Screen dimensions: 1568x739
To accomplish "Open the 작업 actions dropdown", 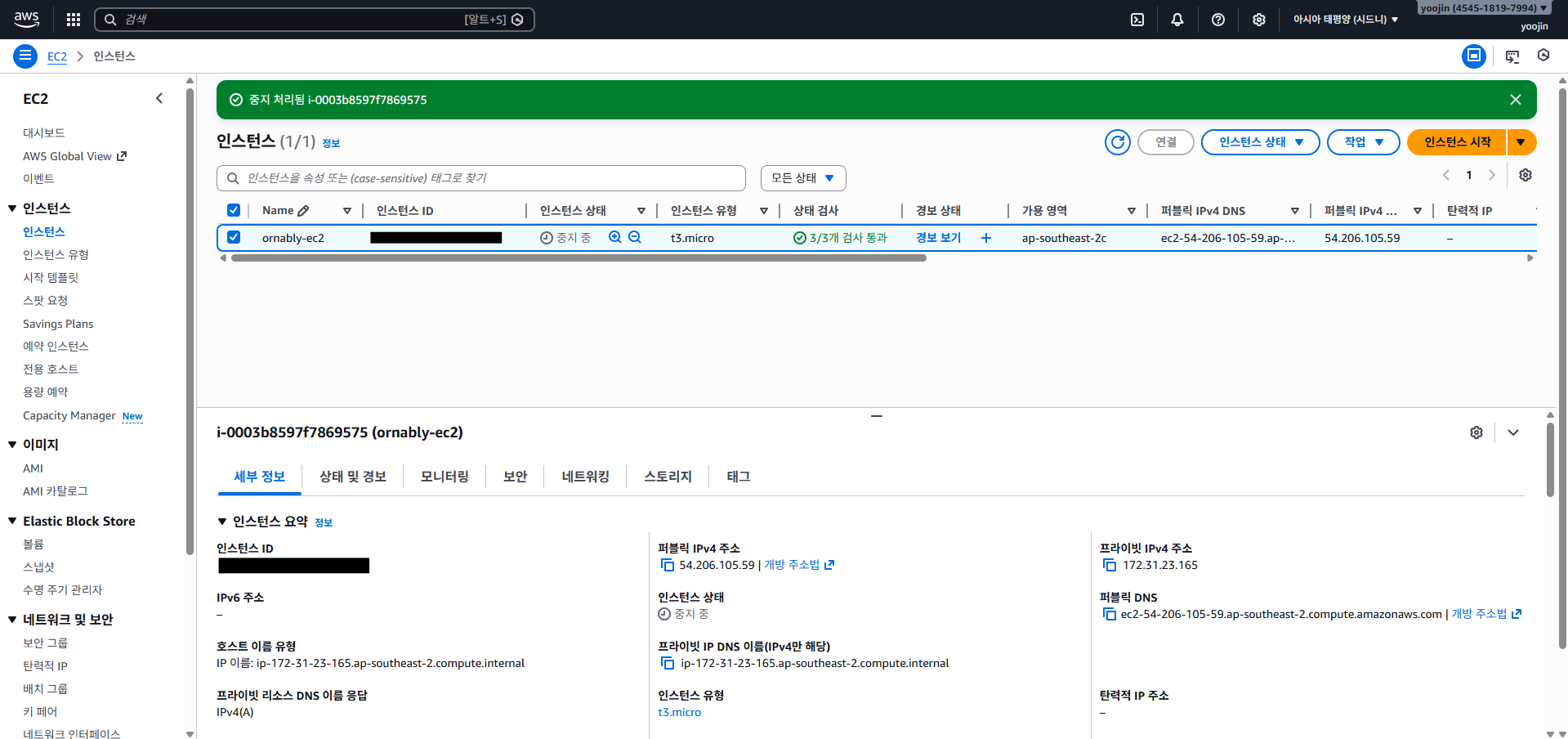I will 1364,142.
